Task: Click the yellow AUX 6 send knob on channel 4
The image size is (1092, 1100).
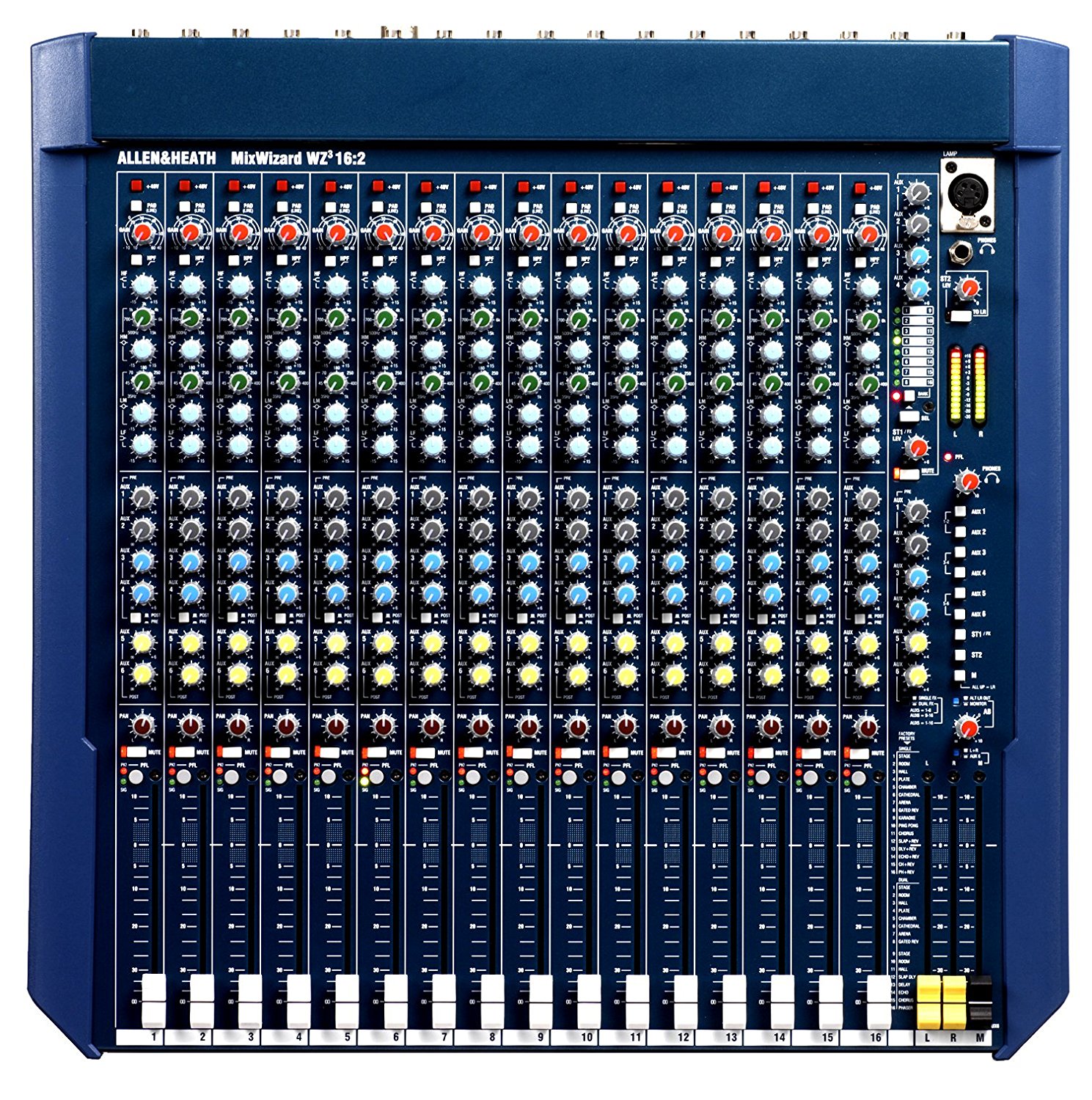Action: click(x=287, y=673)
